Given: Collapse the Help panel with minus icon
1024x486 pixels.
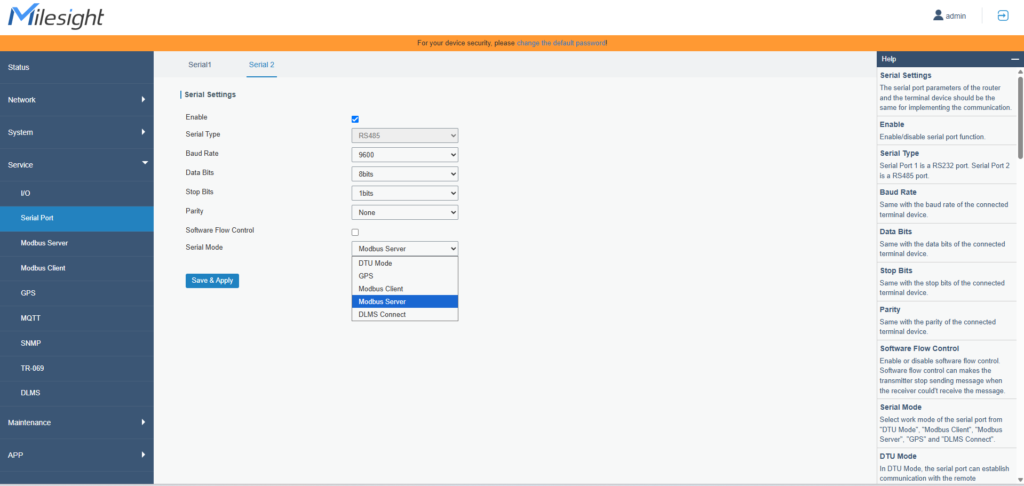Looking at the screenshot, I should [x=1016, y=59].
